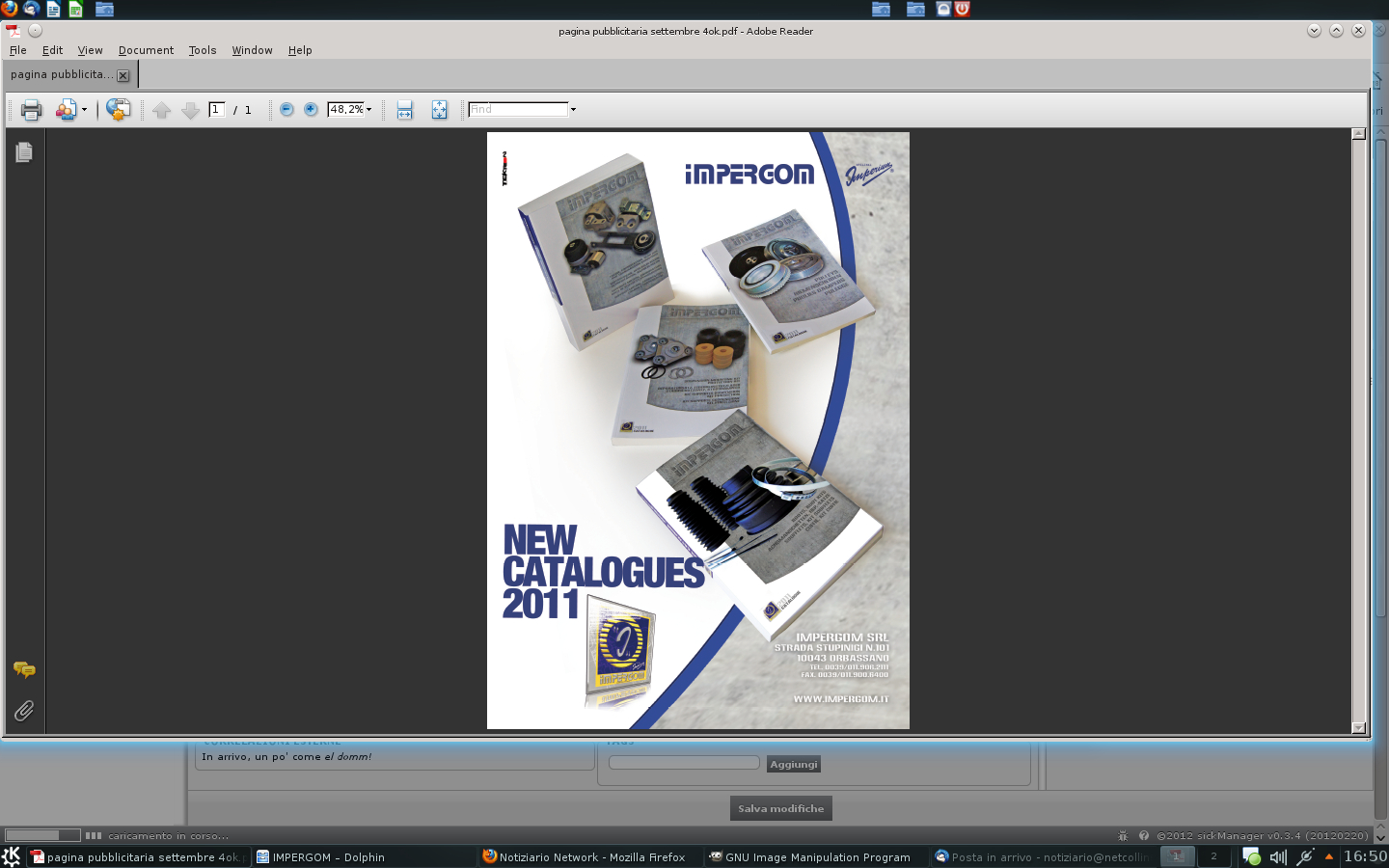Image resolution: width=1389 pixels, height=868 pixels.
Task: Open the Find options dropdown arrow
Action: click(x=573, y=109)
